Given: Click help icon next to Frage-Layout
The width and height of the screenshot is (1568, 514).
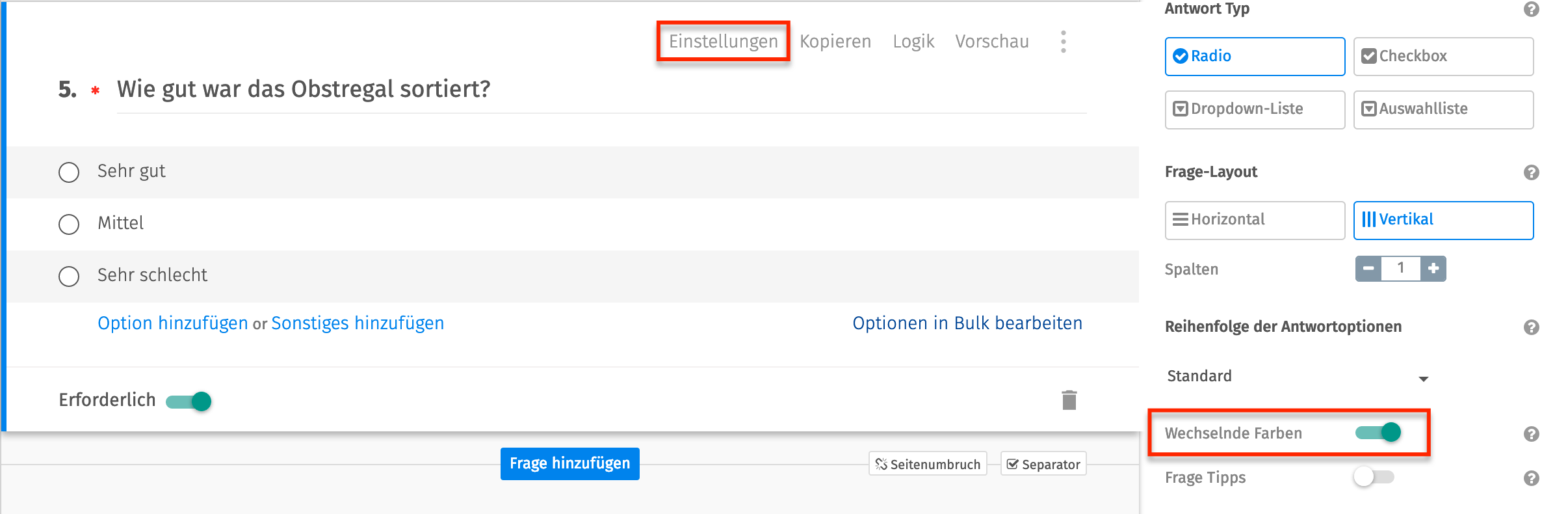Looking at the screenshot, I should point(1531,172).
